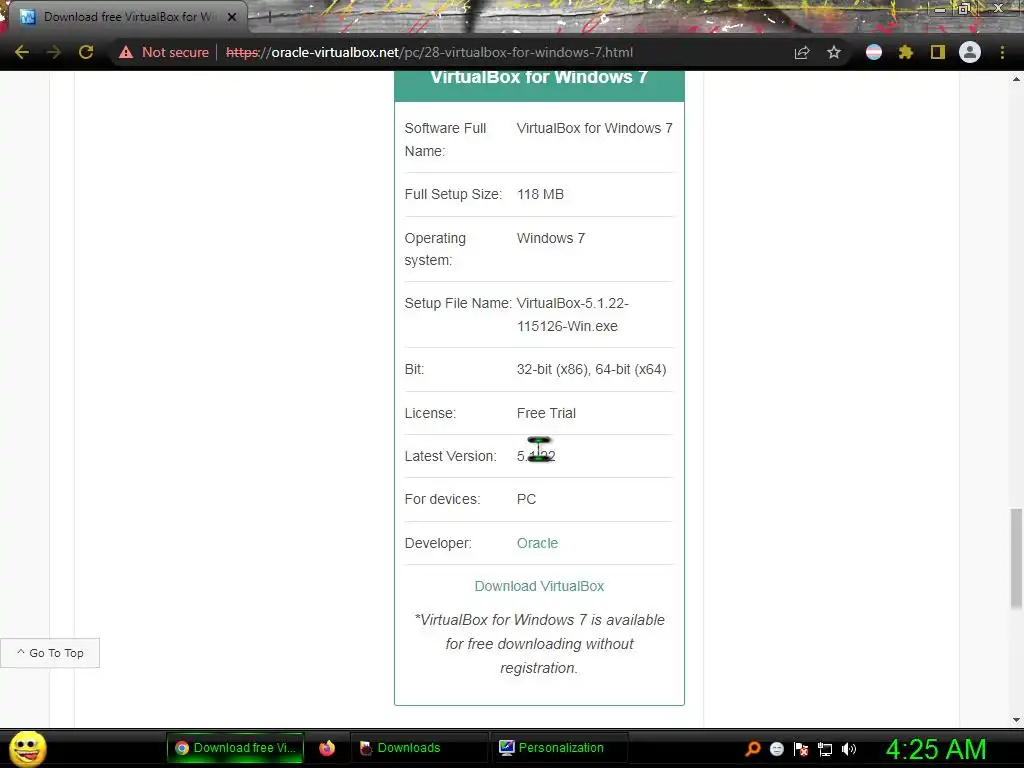This screenshot has height=768, width=1024.
Task: Click the 4:25 AM clock
Action: click(935, 749)
